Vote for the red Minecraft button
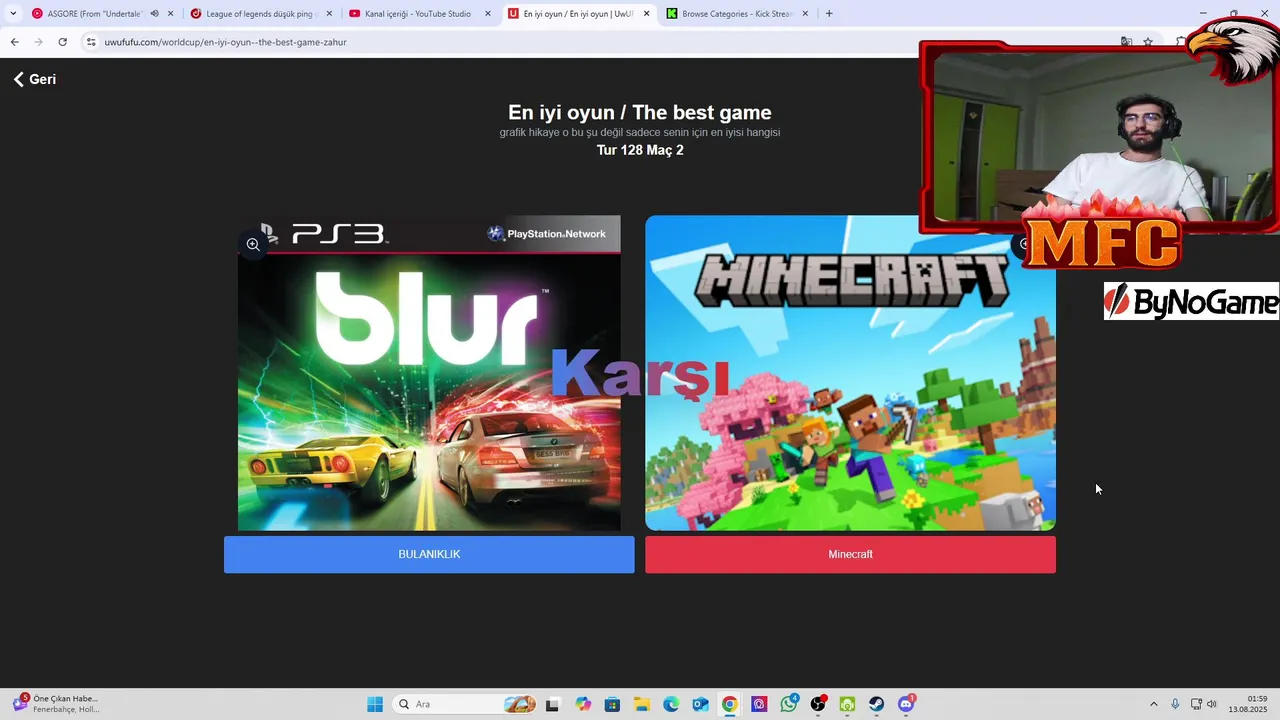This screenshot has height=720, width=1280. pyautogui.click(x=850, y=554)
